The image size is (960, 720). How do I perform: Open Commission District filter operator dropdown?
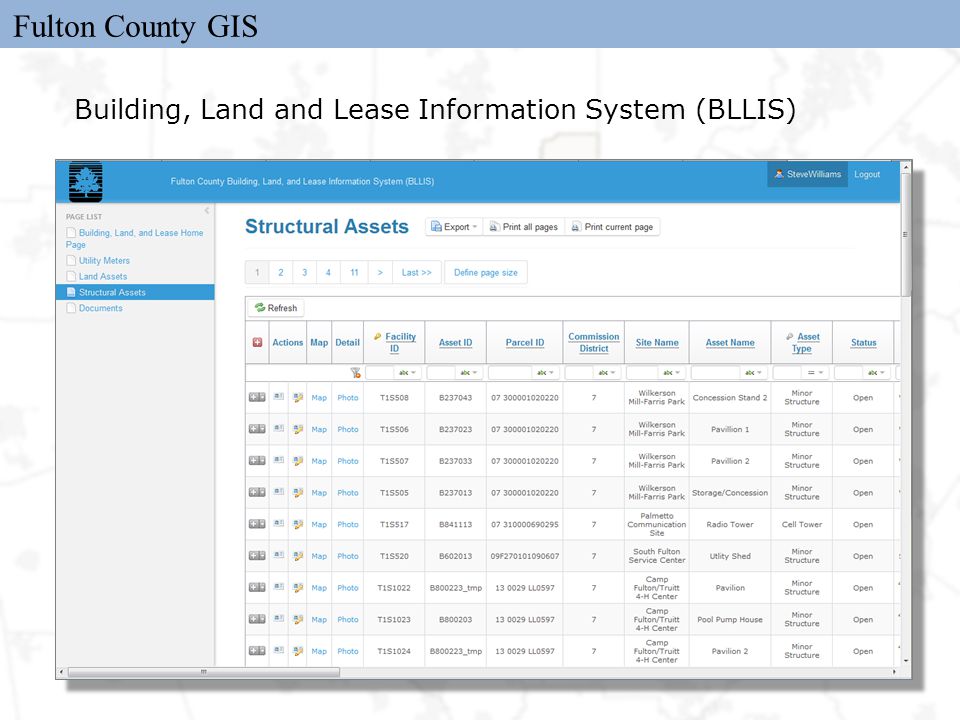coord(607,372)
